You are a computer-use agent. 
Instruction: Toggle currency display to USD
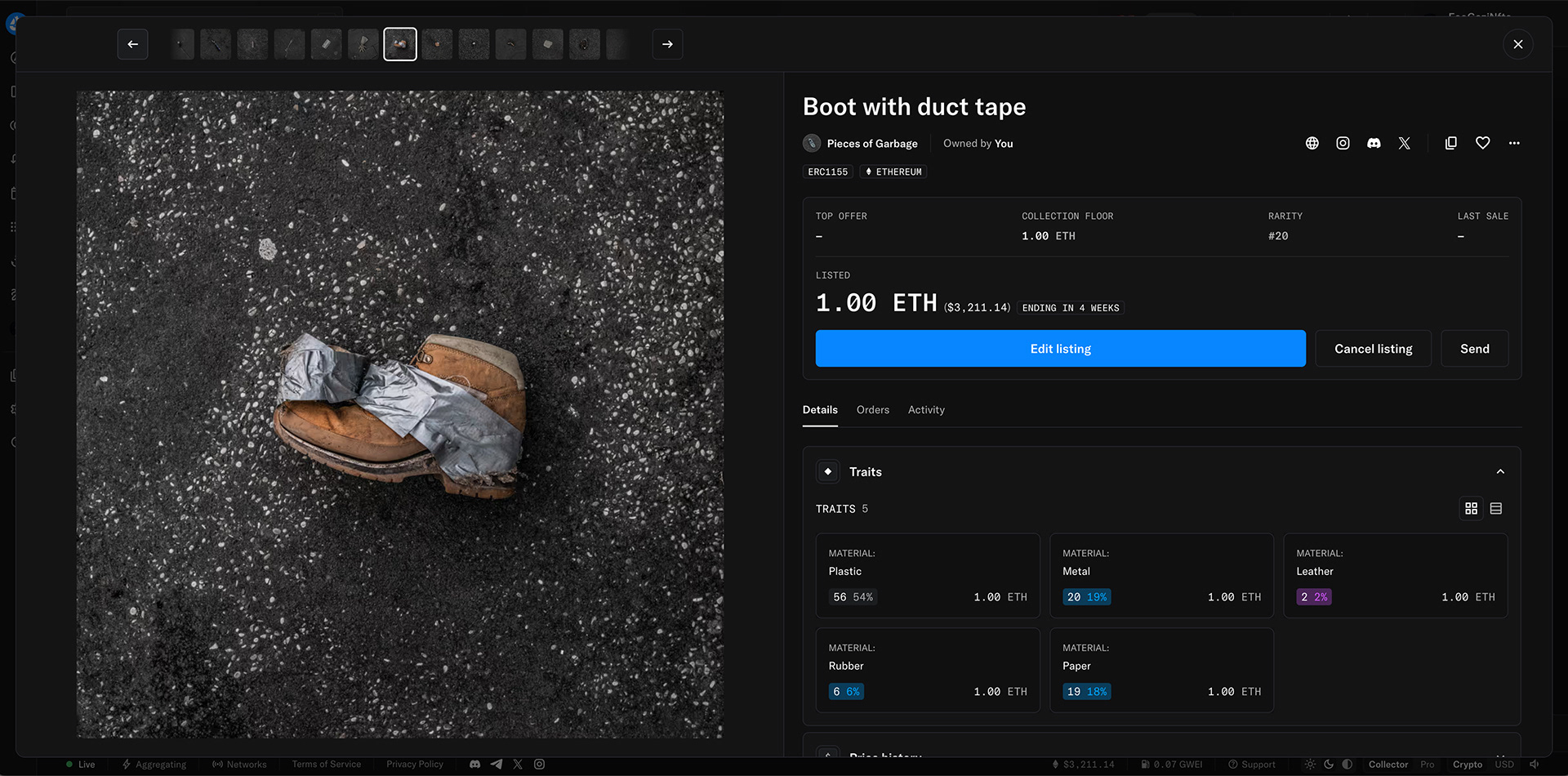1503,765
